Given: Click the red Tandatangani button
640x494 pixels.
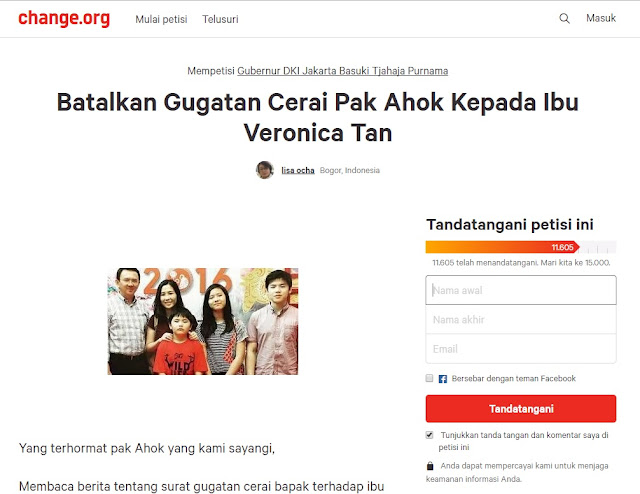Looking at the screenshot, I should (521, 409).
